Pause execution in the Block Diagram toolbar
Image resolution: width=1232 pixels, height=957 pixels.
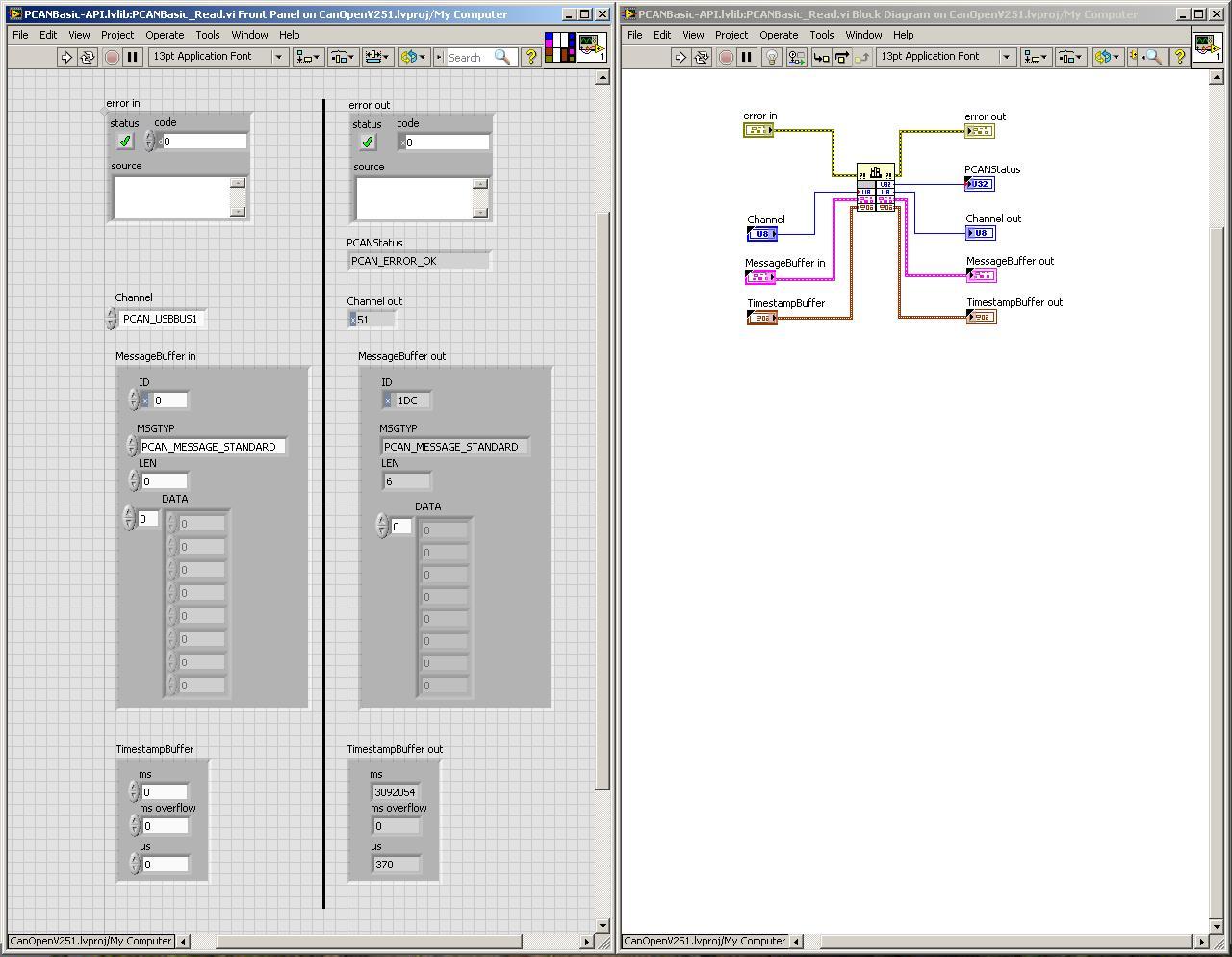tap(746, 57)
